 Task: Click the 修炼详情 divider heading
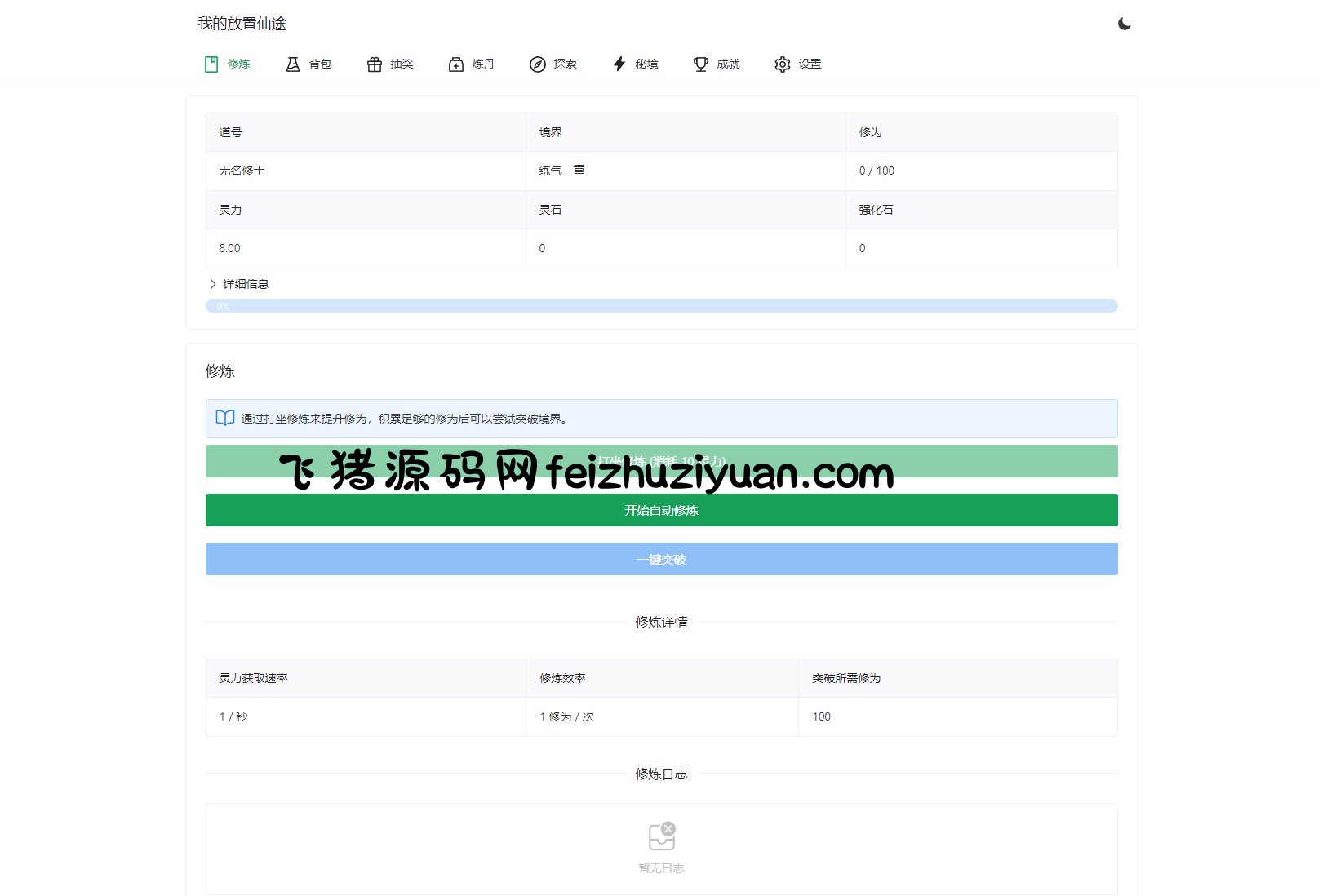(x=662, y=622)
